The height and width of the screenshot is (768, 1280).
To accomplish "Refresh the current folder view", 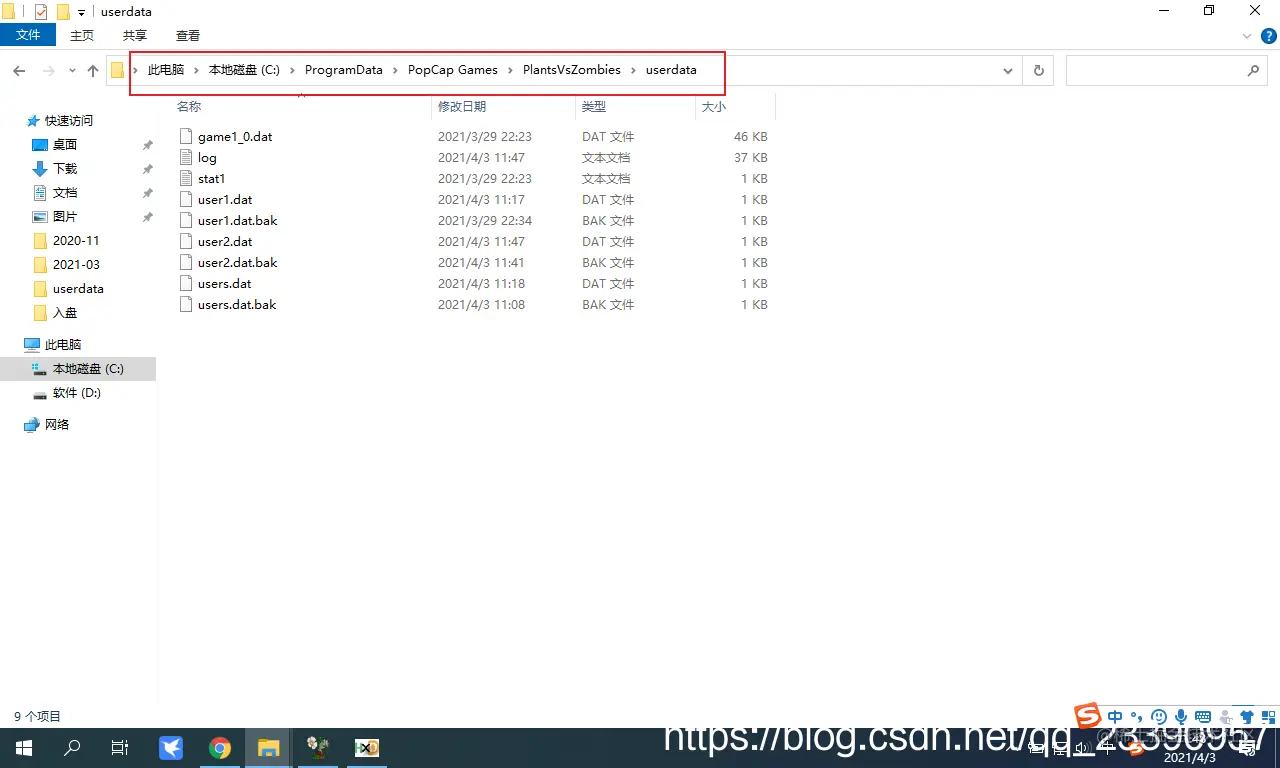I will [x=1038, y=71].
